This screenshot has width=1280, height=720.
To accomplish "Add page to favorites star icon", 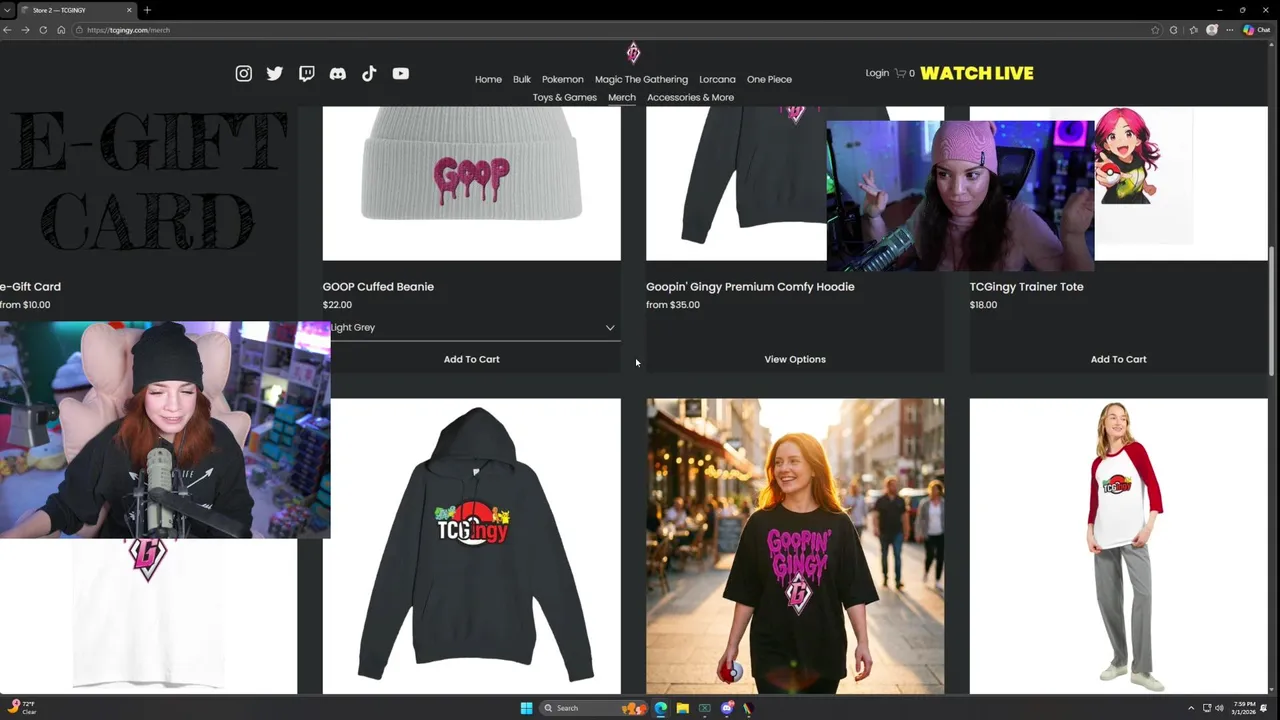I will (1156, 30).
